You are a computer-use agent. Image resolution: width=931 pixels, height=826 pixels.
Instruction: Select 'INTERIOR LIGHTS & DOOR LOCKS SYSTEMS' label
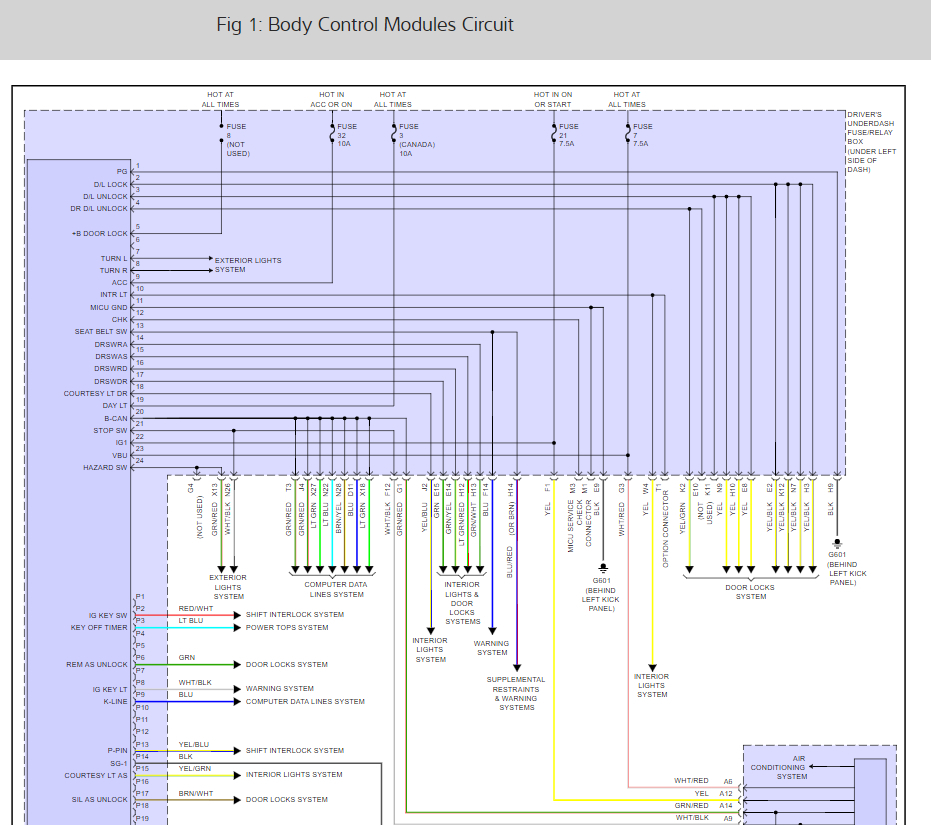(462, 603)
